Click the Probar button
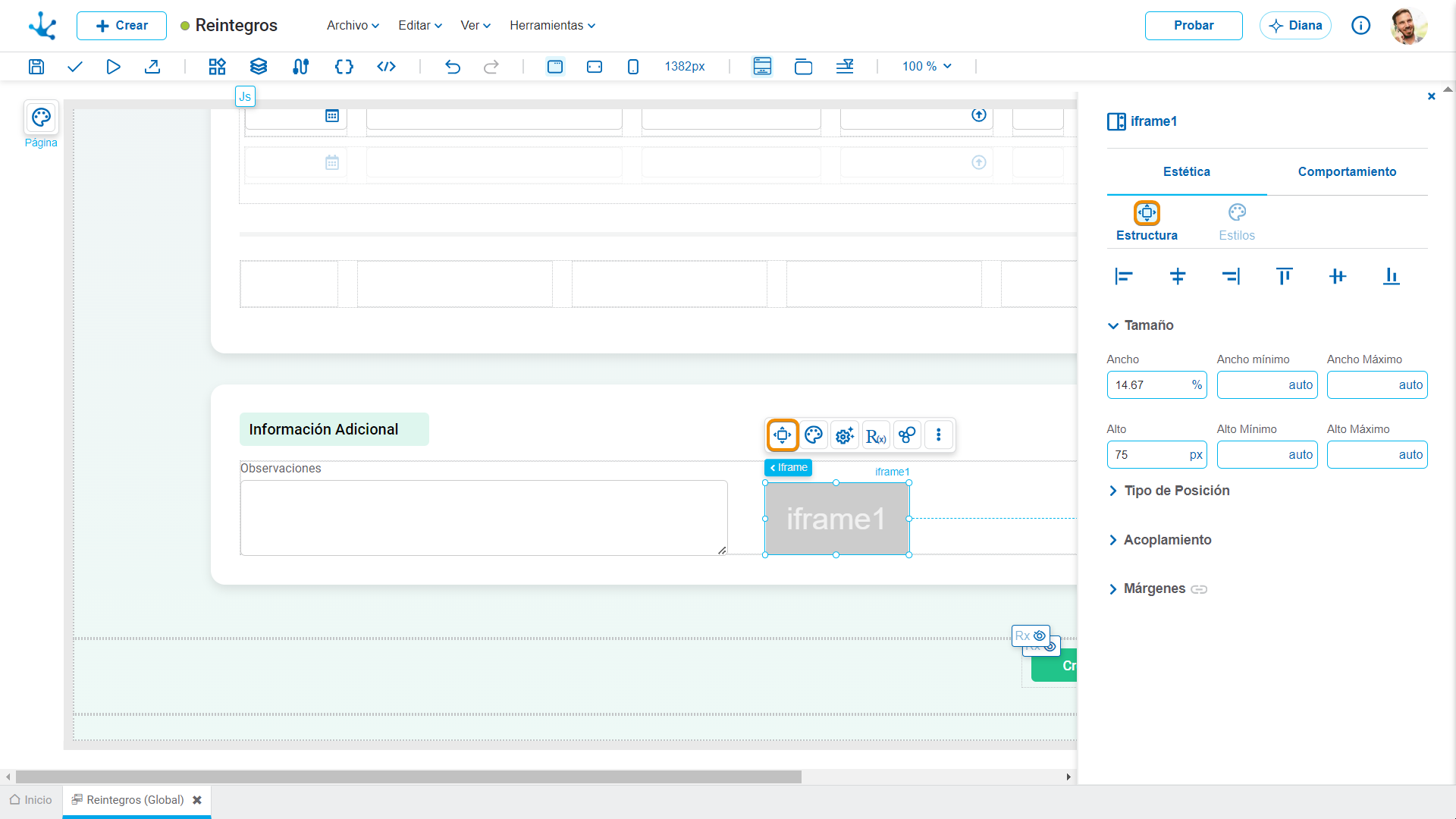This screenshot has width=1456, height=819. [x=1194, y=26]
